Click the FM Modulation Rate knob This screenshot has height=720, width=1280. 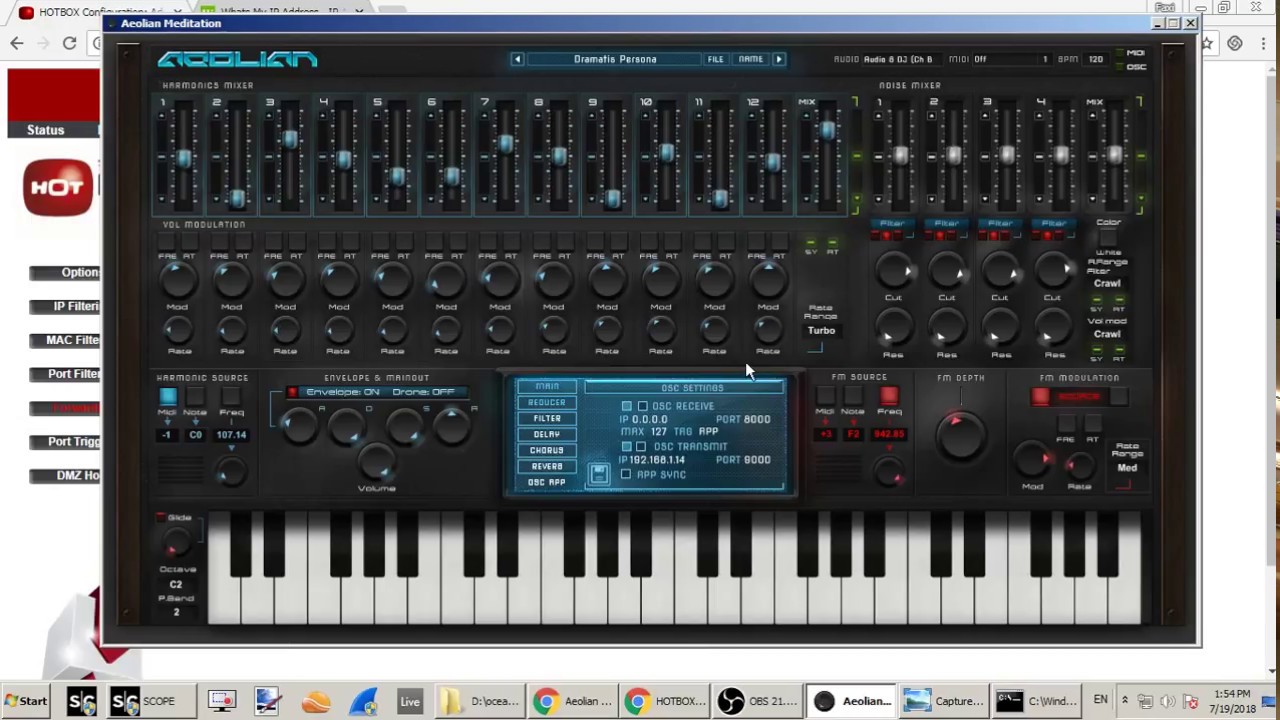point(1079,465)
